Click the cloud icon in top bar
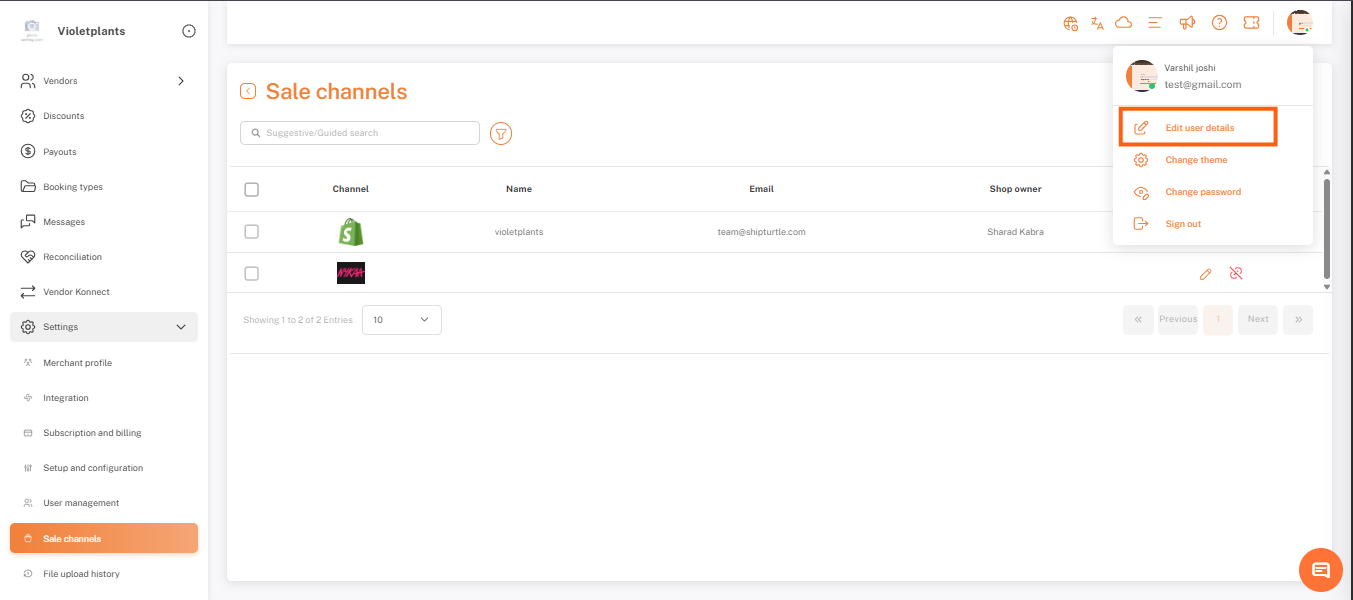The height and width of the screenshot is (600, 1353). tap(1123, 23)
